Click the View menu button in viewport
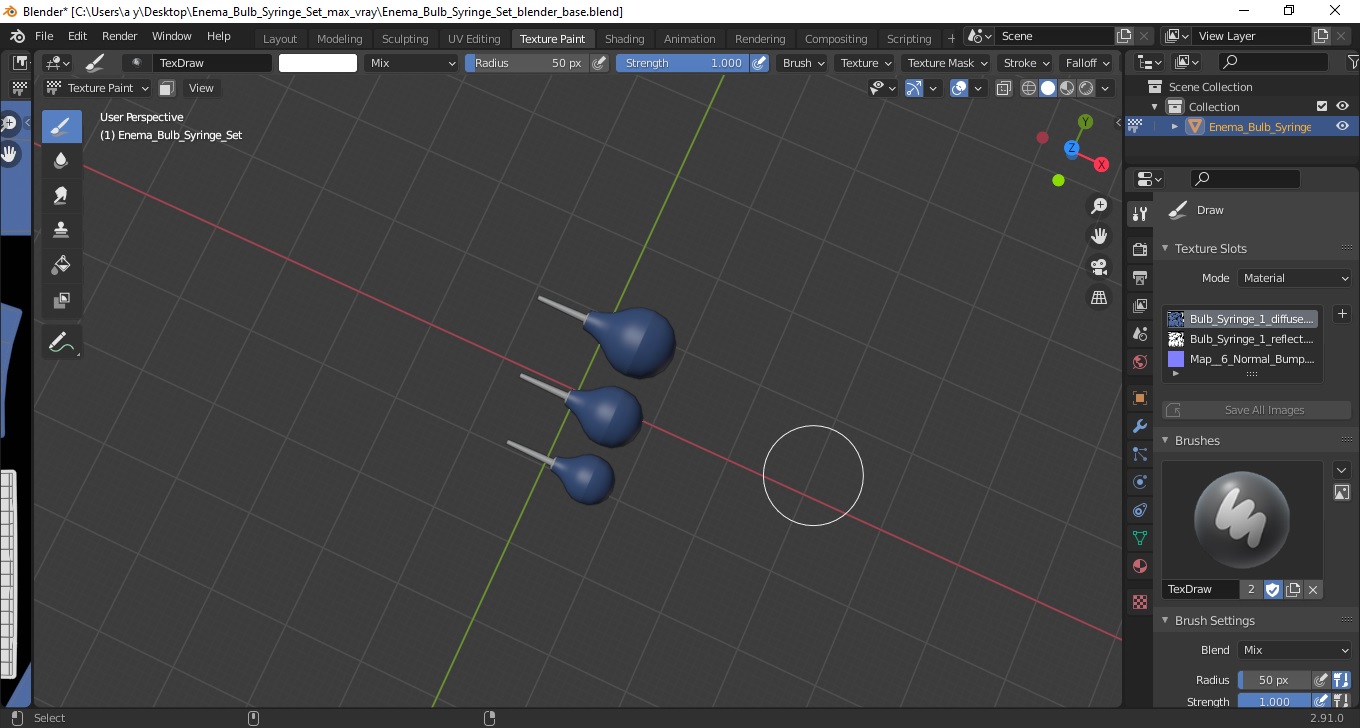This screenshot has width=1360, height=728. tap(201, 88)
